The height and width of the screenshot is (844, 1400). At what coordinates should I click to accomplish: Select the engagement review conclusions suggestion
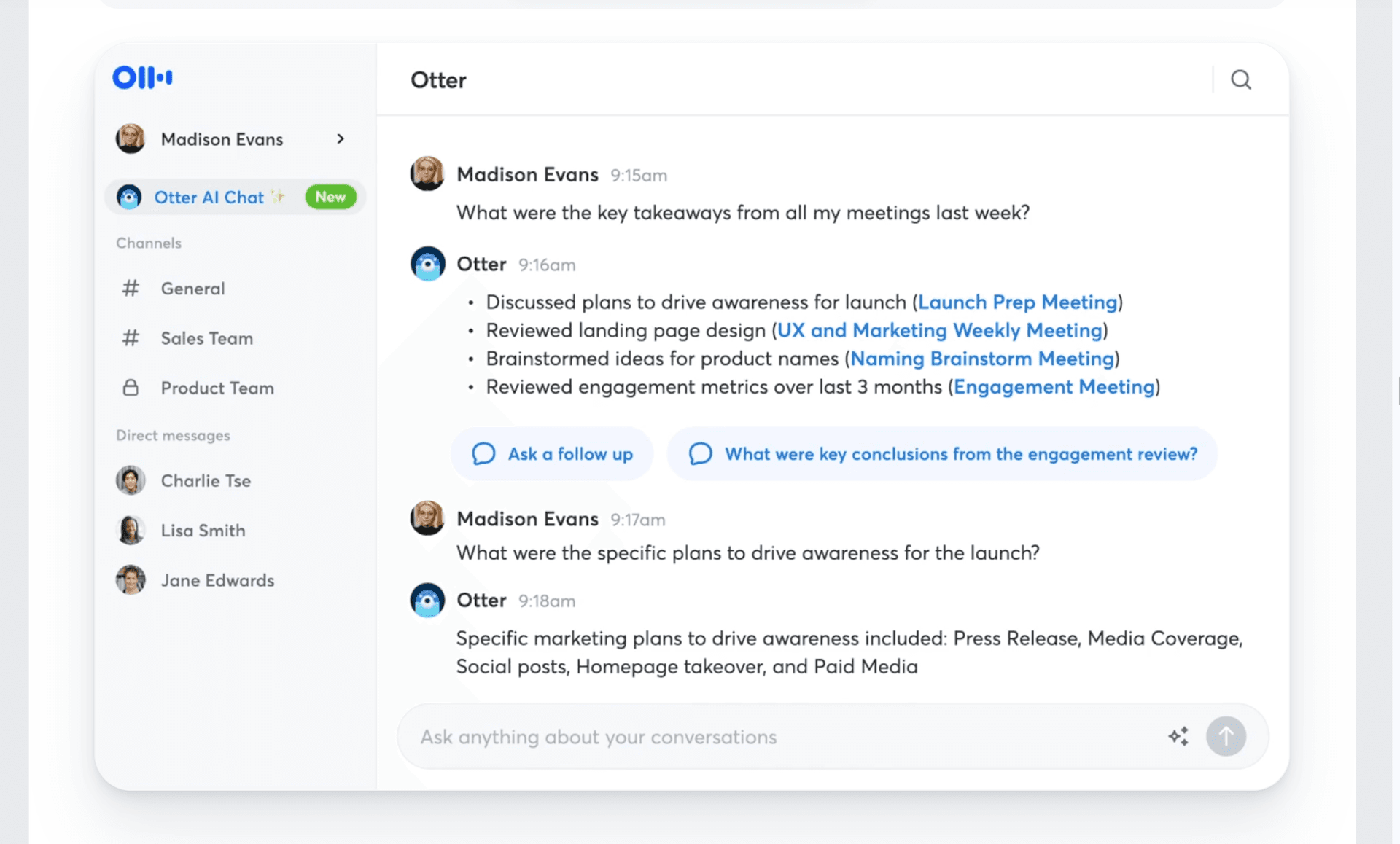pos(942,454)
